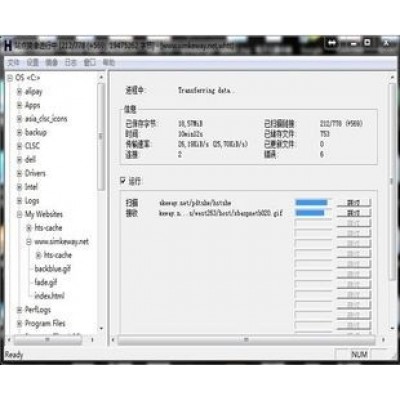Screen dimensions: 400x400
Task: Click the HTTrack H icon in title bar
Action: click(8, 46)
